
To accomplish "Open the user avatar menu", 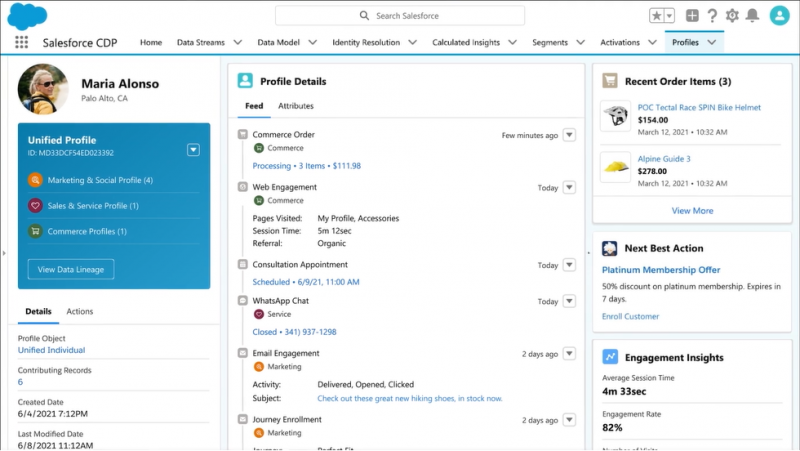I will [779, 15].
